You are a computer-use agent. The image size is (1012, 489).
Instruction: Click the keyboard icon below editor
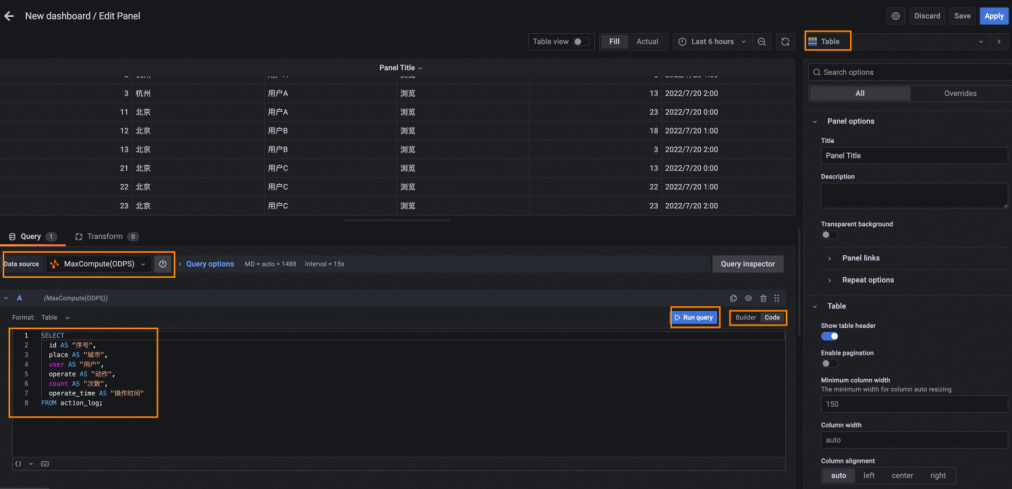tap(45, 464)
